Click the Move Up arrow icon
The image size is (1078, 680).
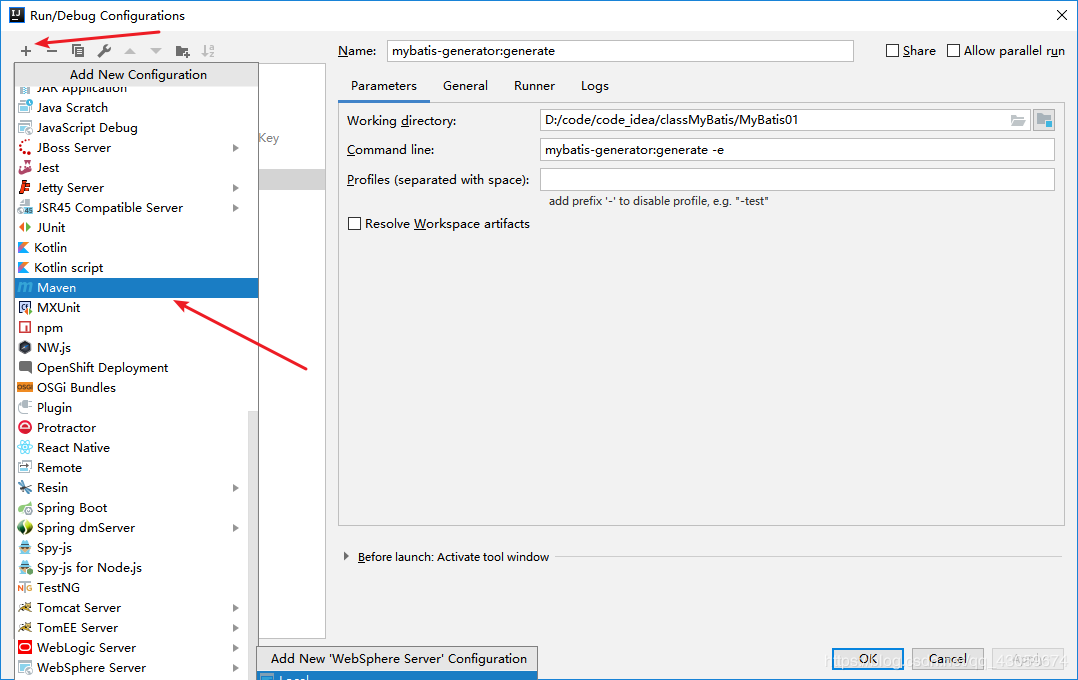click(130, 51)
